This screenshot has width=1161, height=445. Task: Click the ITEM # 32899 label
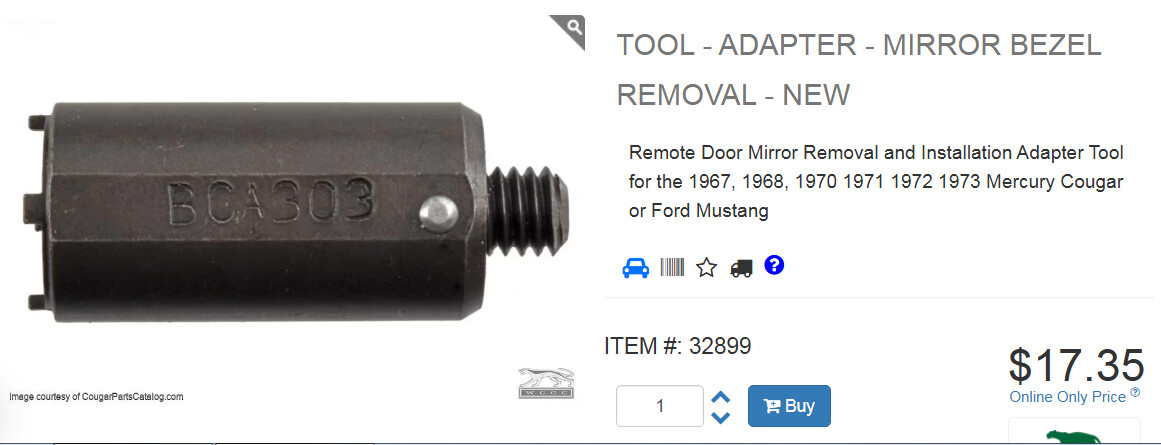coord(677,346)
